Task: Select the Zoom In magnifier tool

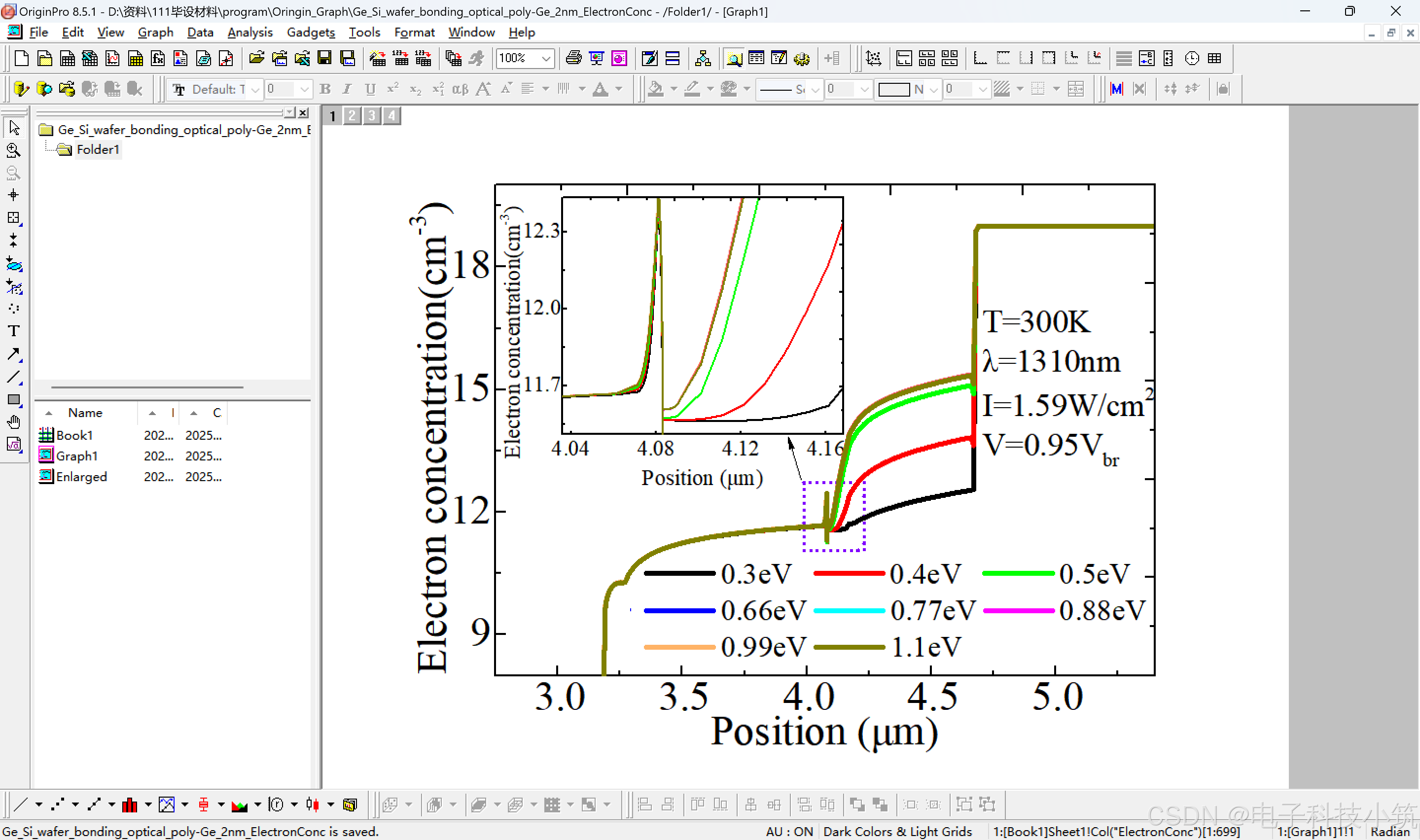Action: tap(14, 150)
